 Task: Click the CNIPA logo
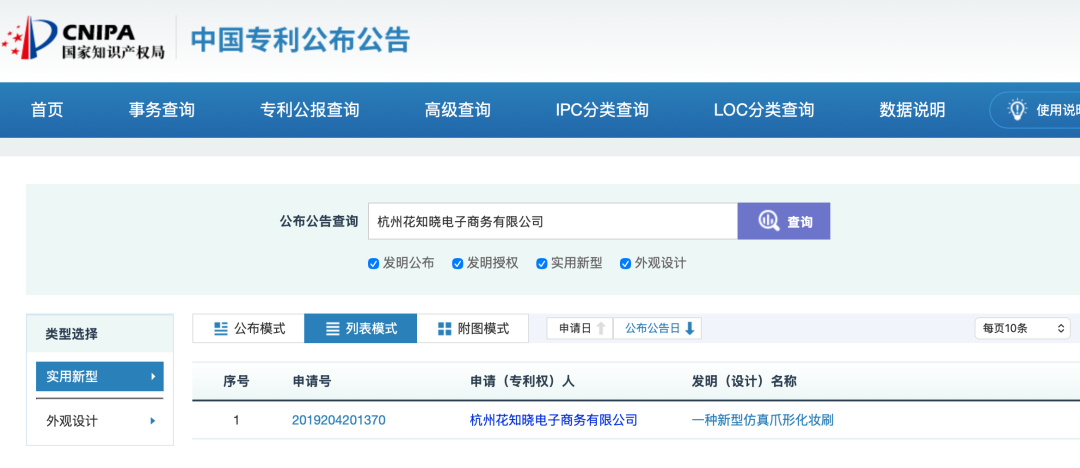click(x=83, y=37)
